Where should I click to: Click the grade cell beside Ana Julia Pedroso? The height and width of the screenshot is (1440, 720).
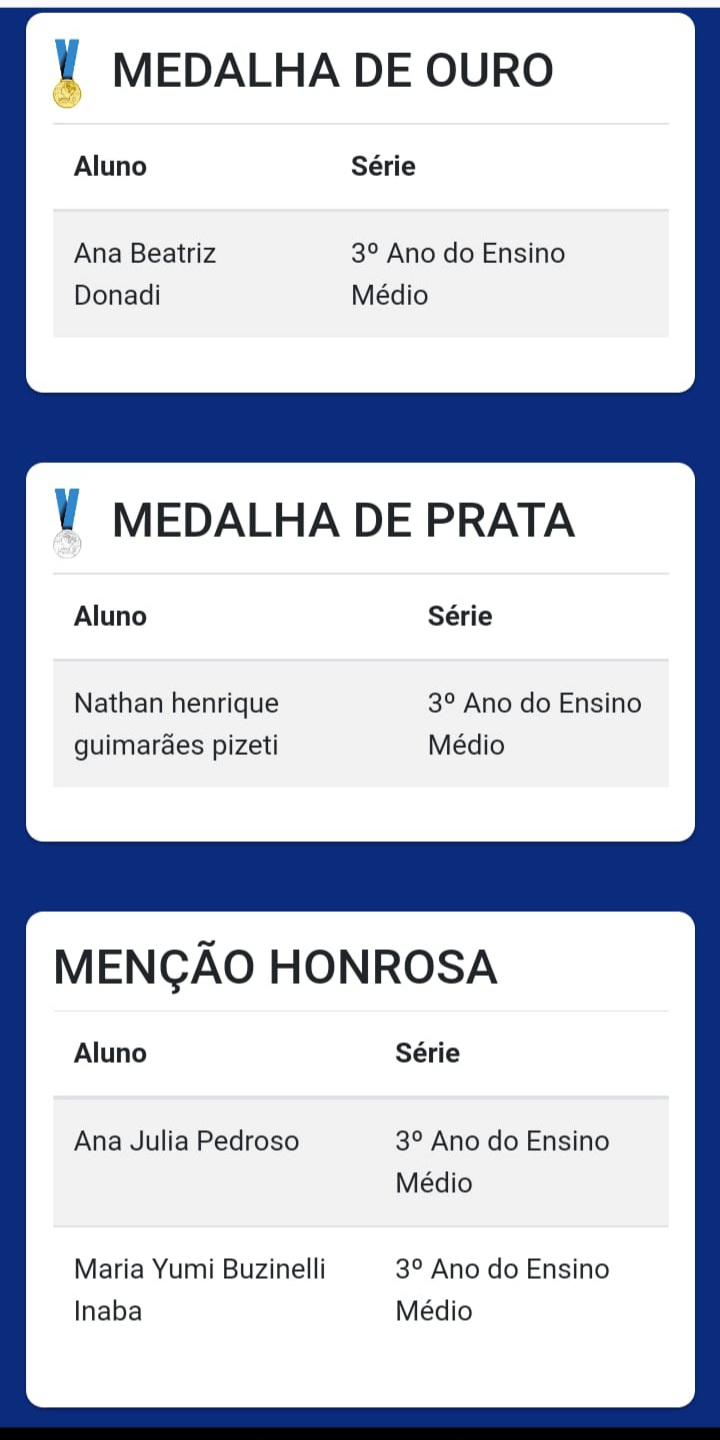[503, 1162]
